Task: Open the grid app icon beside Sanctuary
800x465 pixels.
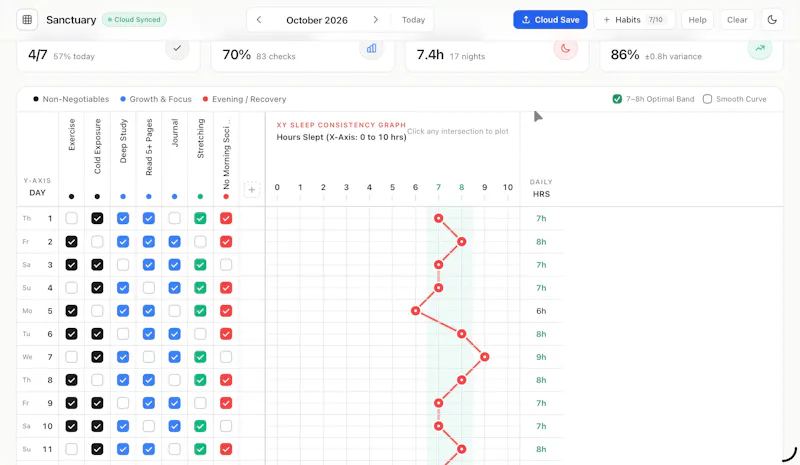Action: click(27, 20)
